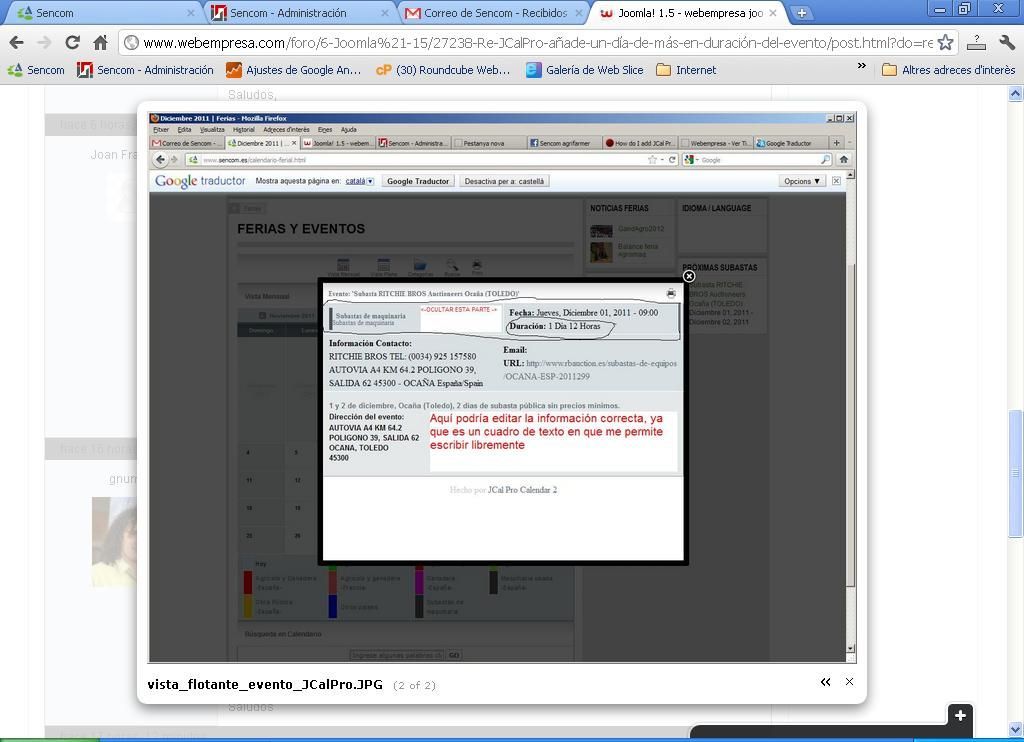Viewport: 1024px width, 742px height.
Task: Click the JCal Pro Calendar 2 link
Action: [522, 490]
